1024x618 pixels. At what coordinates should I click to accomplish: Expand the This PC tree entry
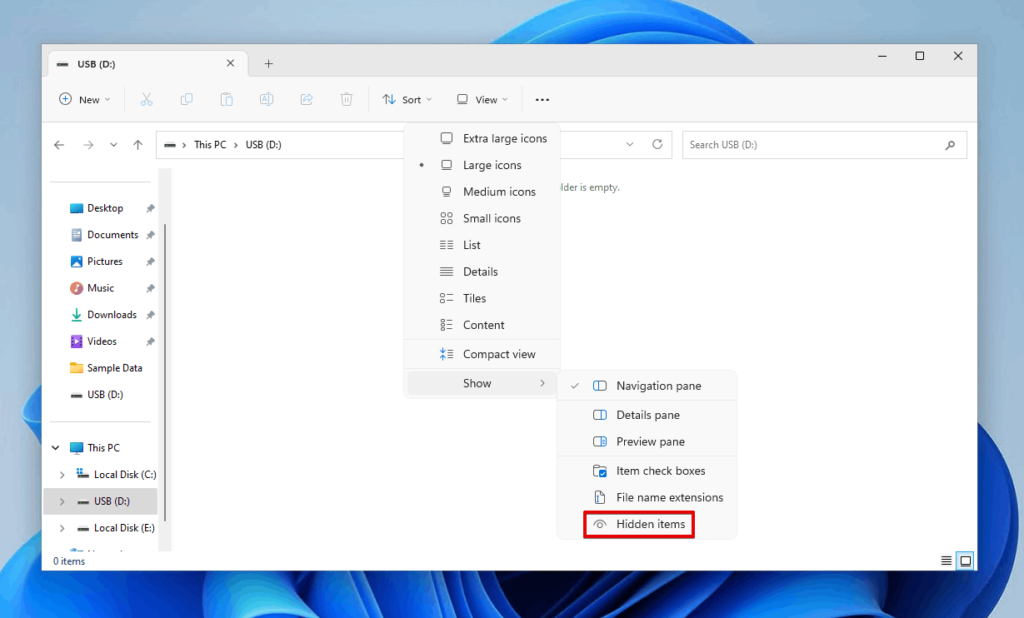point(57,447)
